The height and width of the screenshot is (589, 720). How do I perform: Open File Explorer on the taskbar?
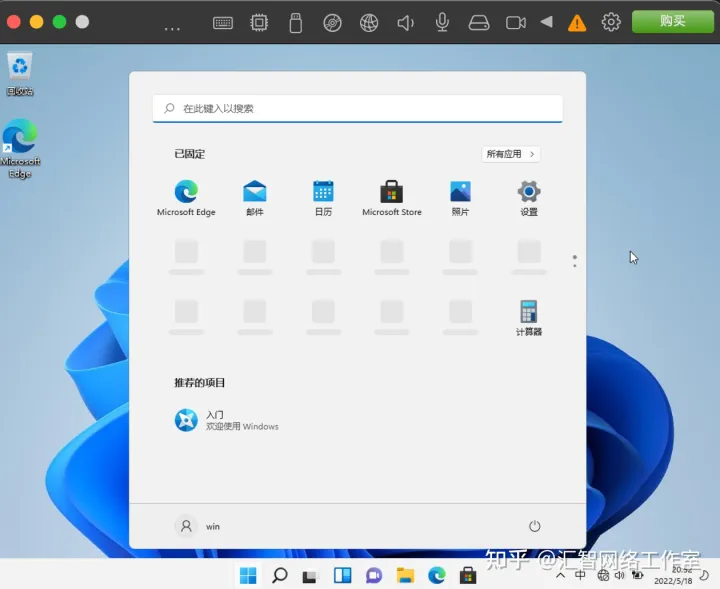pos(405,575)
